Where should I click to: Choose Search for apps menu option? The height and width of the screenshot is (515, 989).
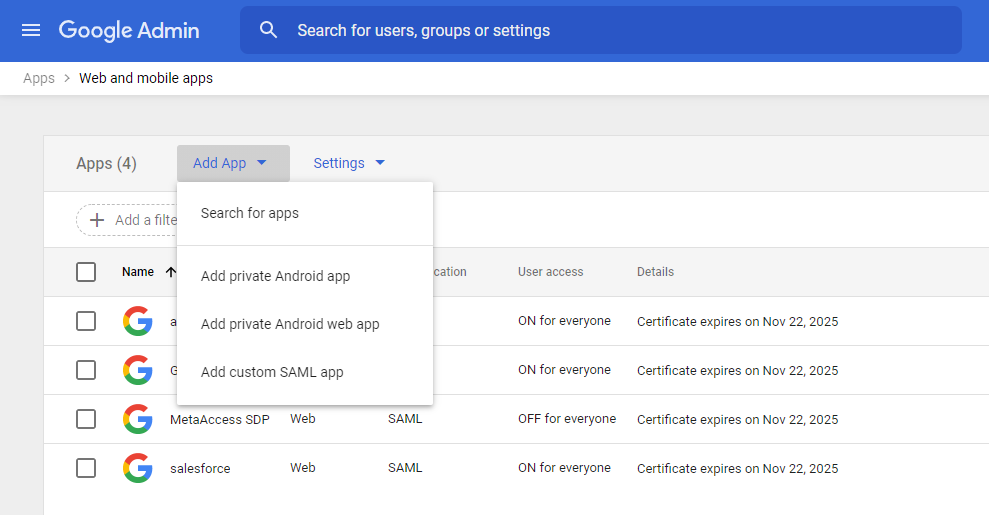tap(250, 213)
